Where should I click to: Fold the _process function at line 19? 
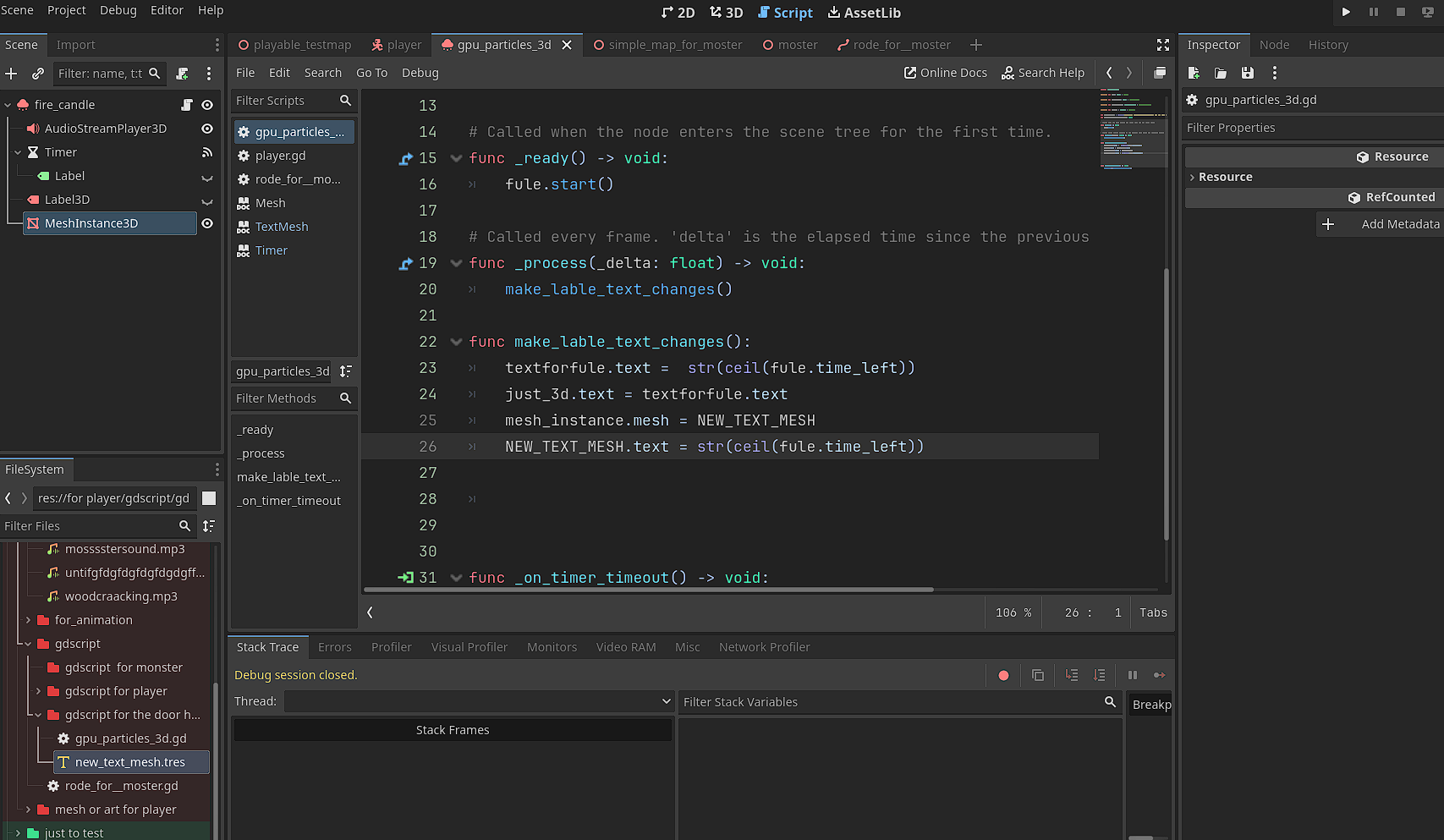point(457,263)
